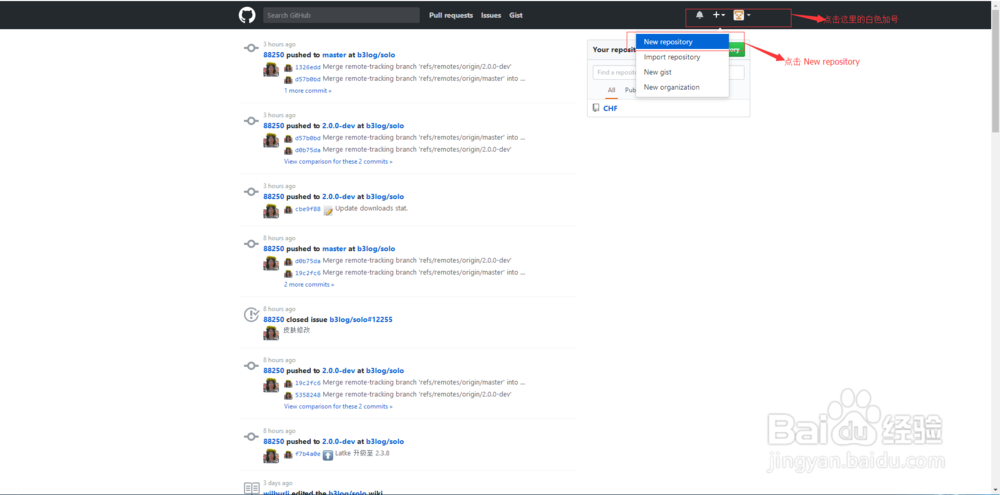Screen dimensions: 1000x495
Task: Open commit 1326edd link
Action: pos(308,67)
